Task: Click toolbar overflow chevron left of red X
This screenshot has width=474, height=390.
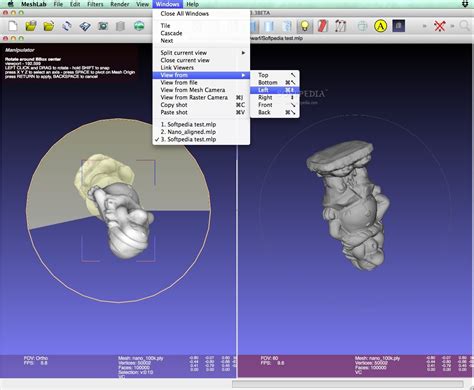Action: (425, 26)
